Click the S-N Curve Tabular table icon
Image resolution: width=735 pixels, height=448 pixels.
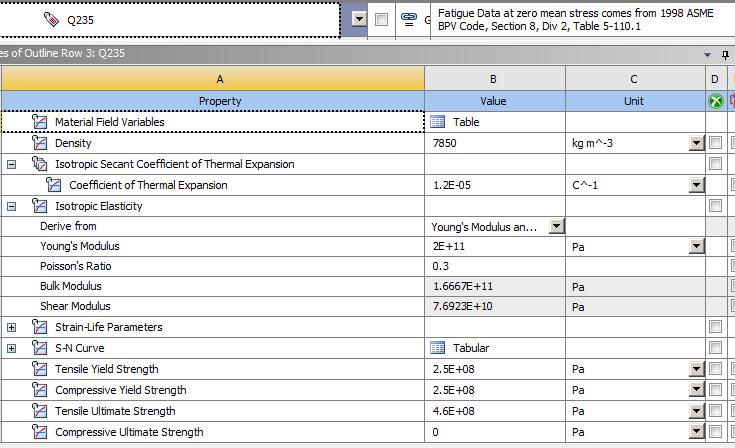pyautogui.click(x=437, y=348)
